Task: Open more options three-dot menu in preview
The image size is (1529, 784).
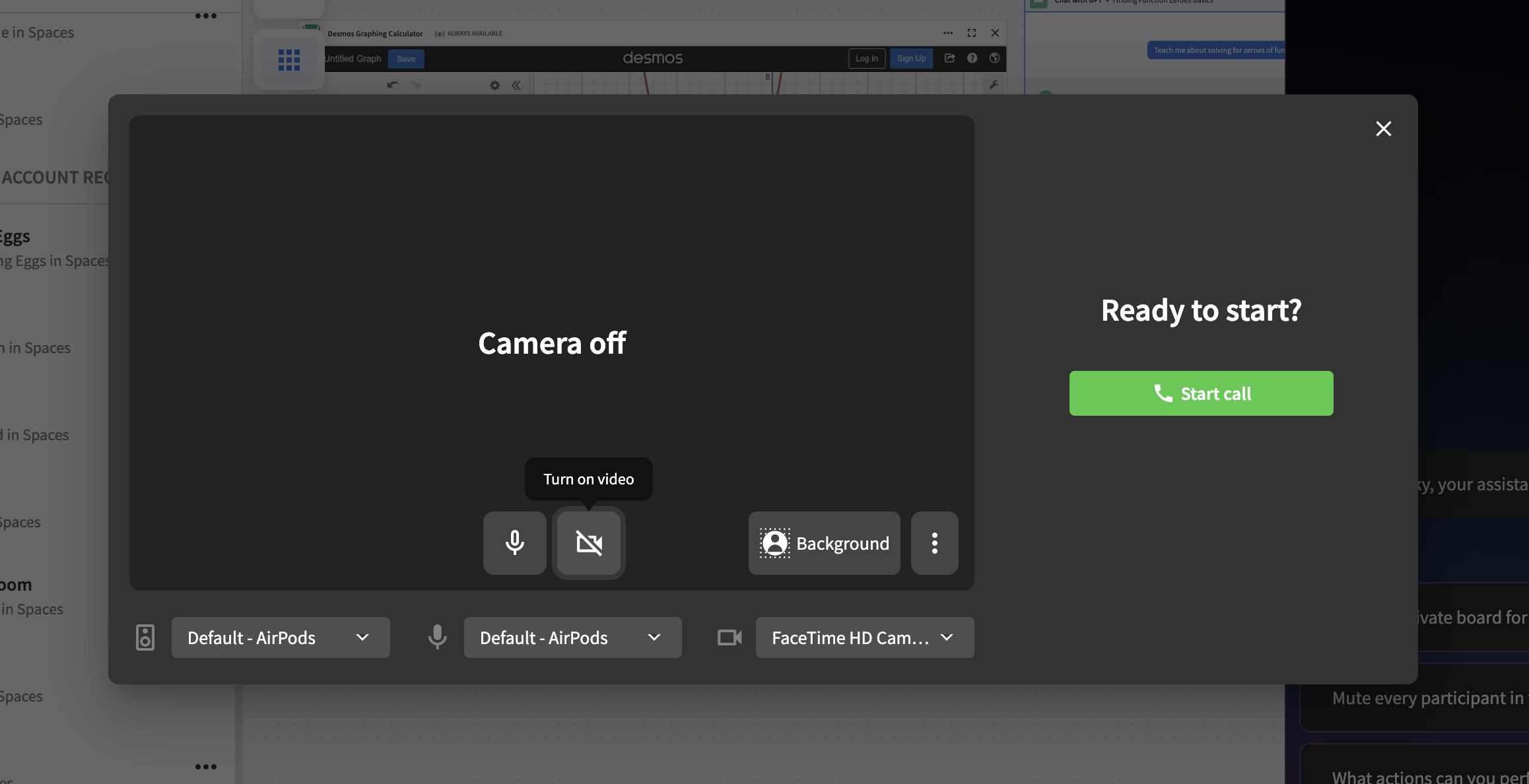Action: click(934, 542)
